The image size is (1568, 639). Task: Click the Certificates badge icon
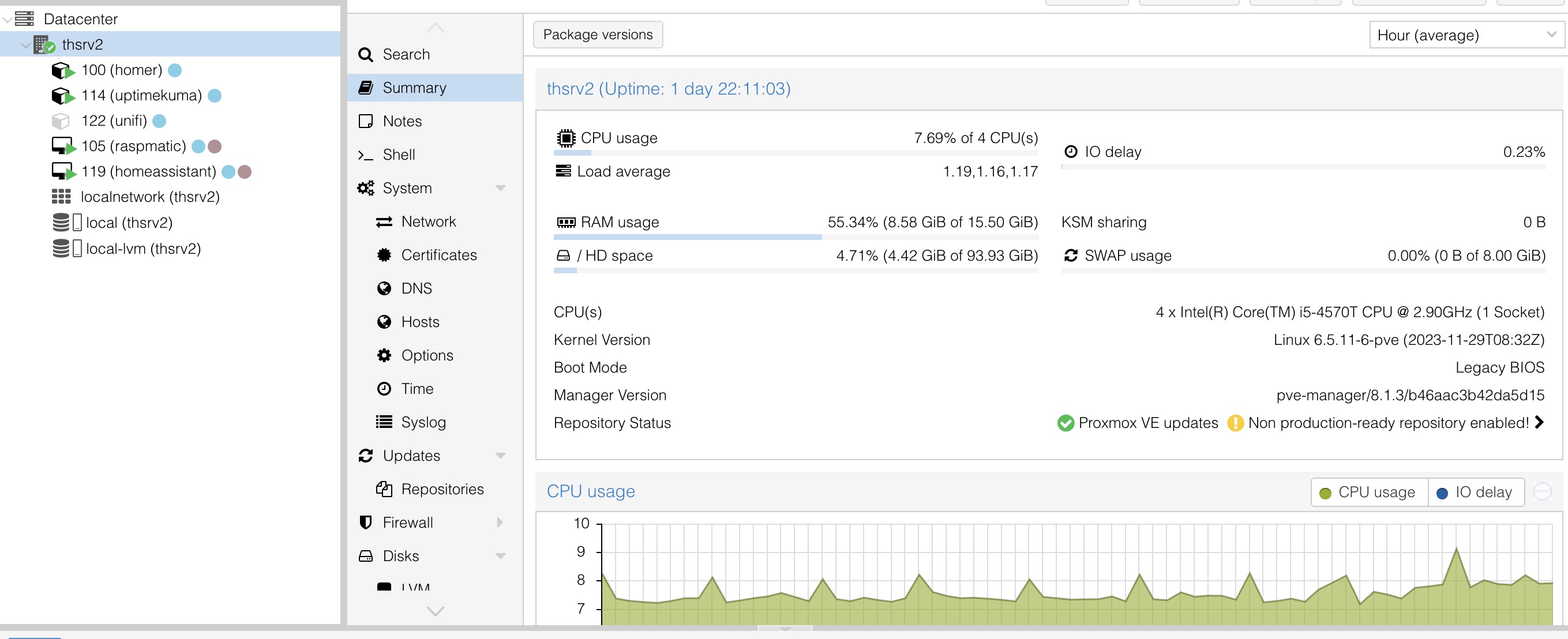pyautogui.click(x=384, y=255)
